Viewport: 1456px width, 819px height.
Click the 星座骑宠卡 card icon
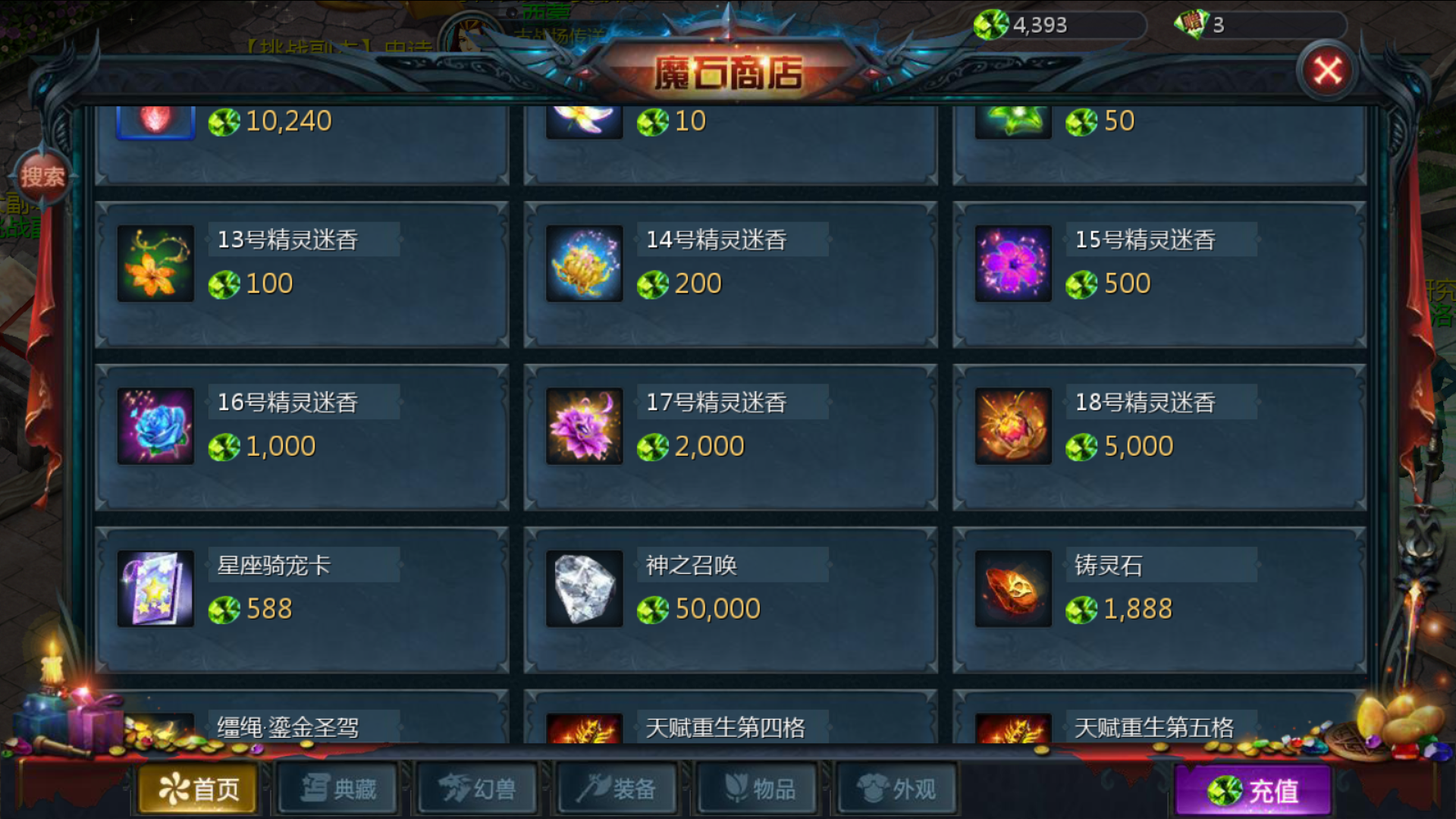pos(155,588)
